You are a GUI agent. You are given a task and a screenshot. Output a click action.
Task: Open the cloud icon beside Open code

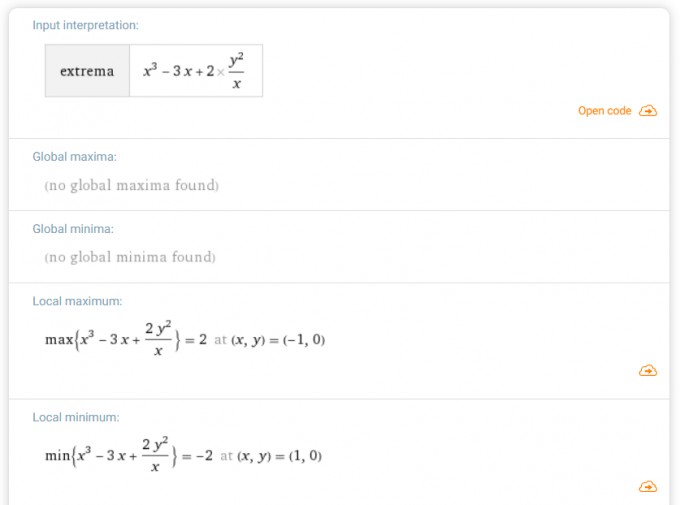(648, 111)
